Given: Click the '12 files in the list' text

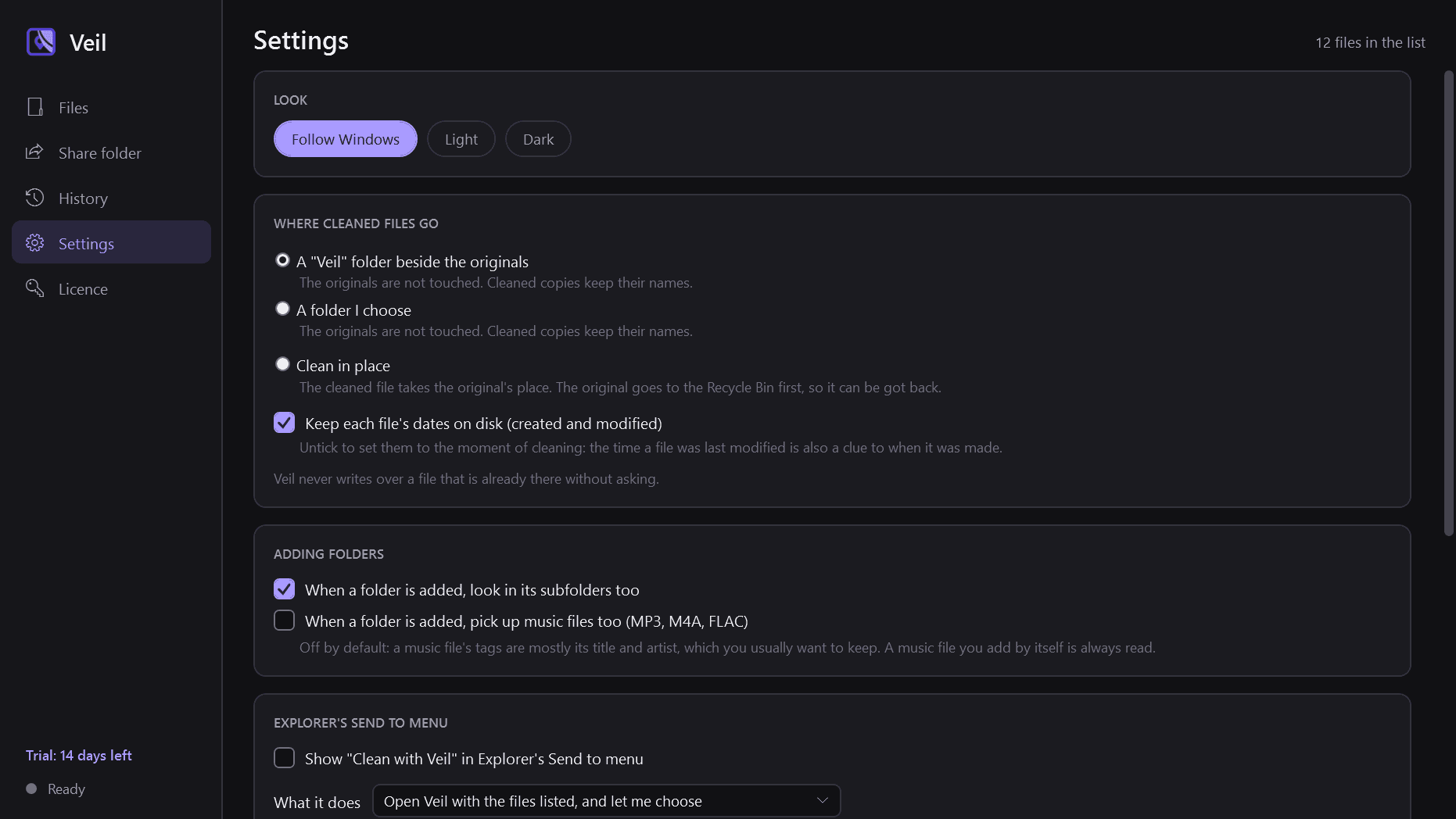Looking at the screenshot, I should (x=1370, y=43).
